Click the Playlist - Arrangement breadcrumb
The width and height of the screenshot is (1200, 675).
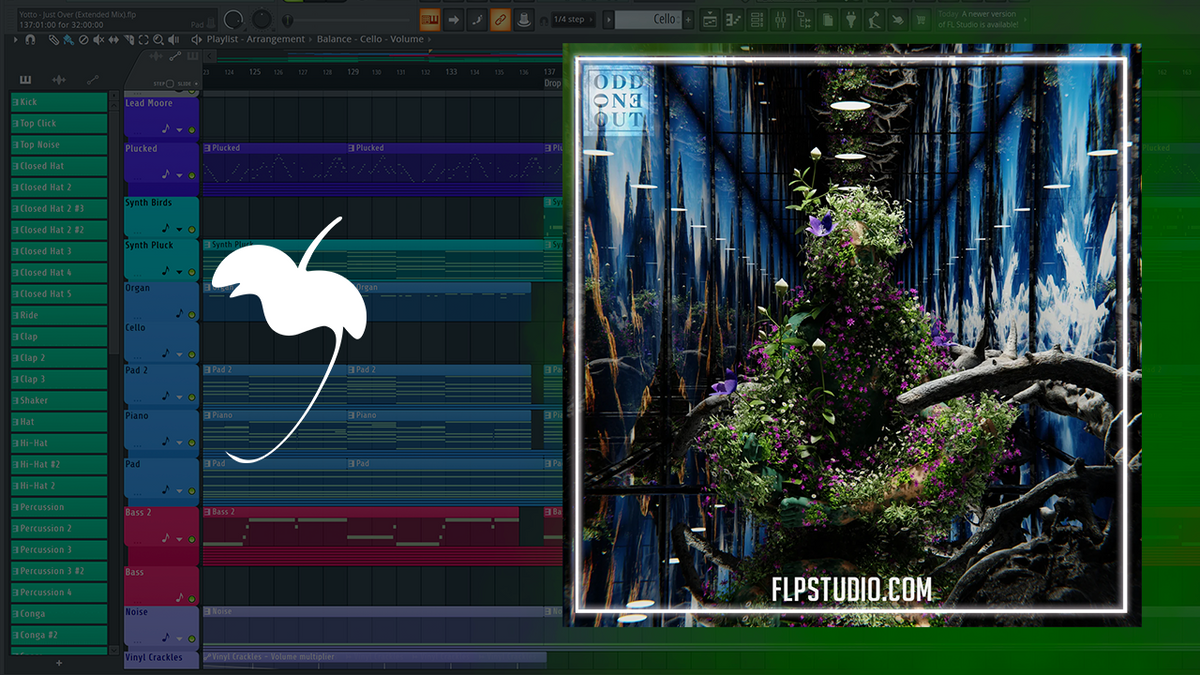point(255,40)
